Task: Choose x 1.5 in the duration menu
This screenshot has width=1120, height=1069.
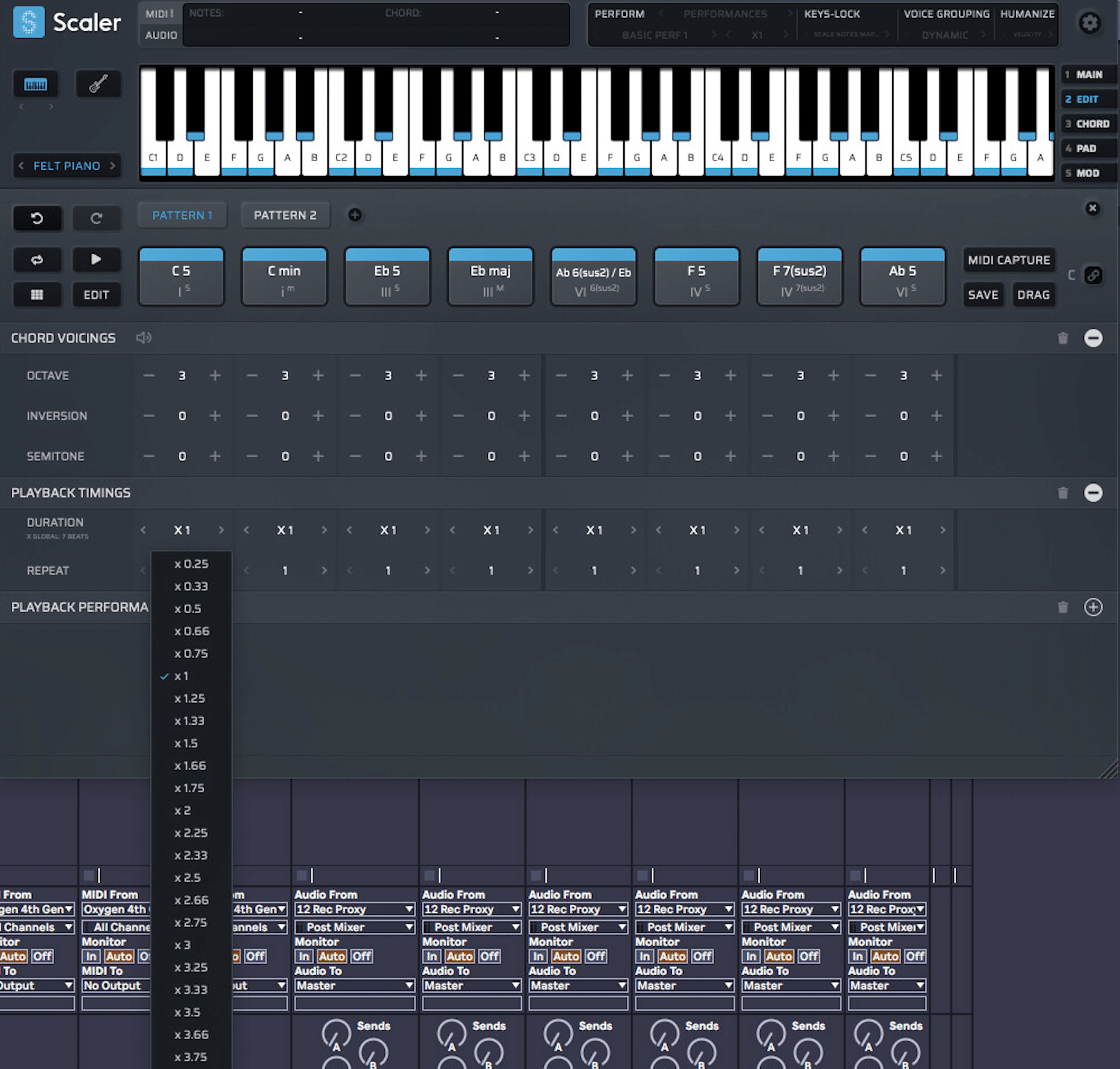Action: [x=192, y=743]
